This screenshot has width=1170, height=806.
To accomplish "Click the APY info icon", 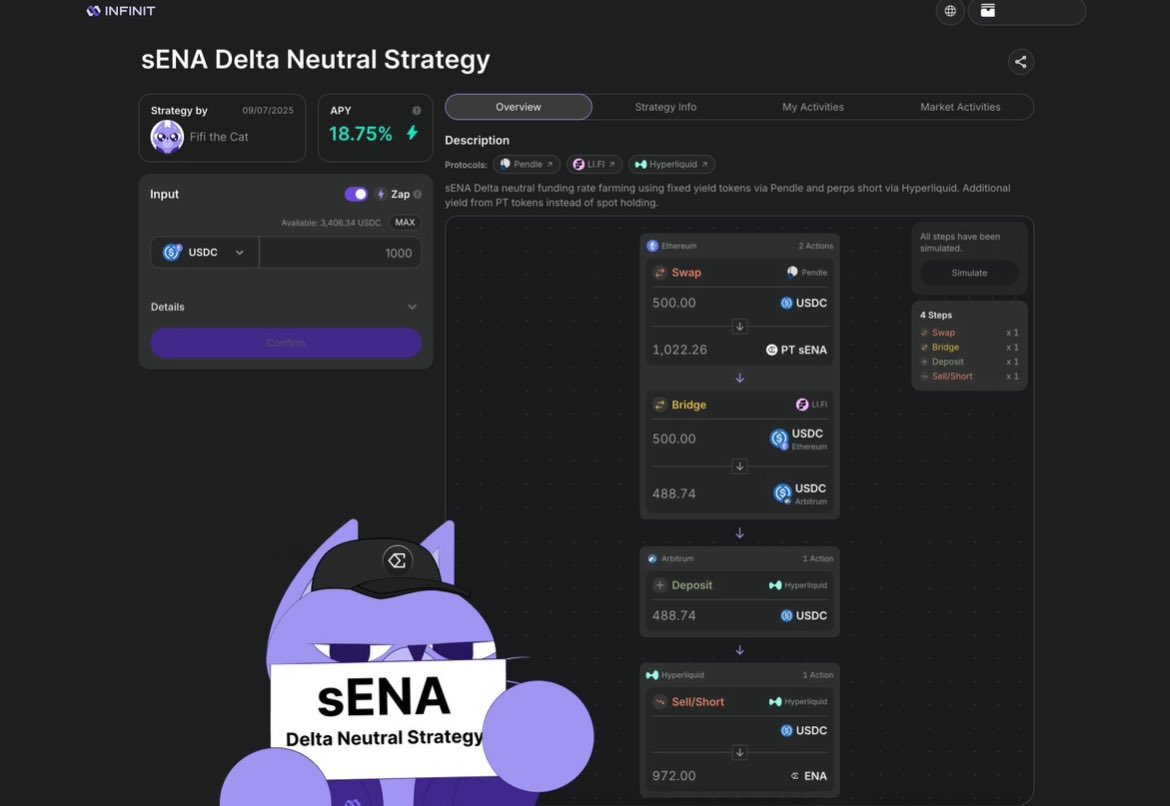I will pyautogui.click(x=416, y=110).
